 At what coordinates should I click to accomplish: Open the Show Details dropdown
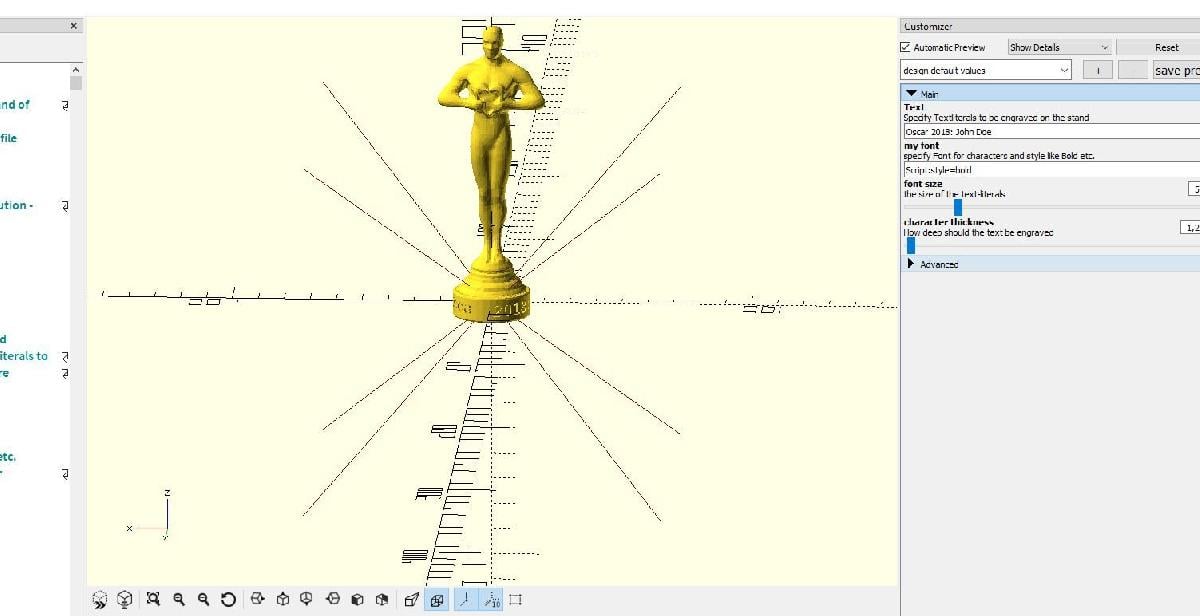pyautogui.click(x=1059, y=47)
